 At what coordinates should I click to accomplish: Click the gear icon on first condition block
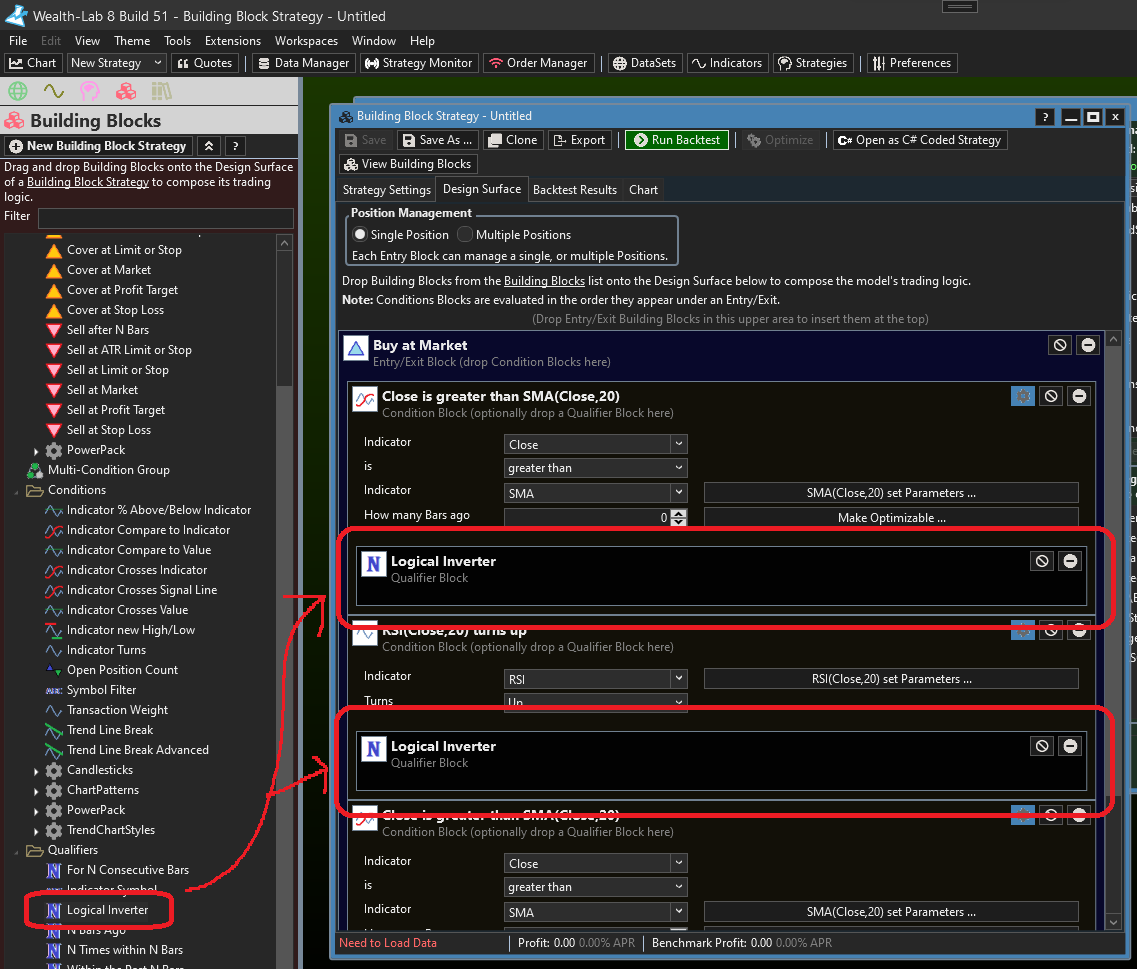[1022, 396]
